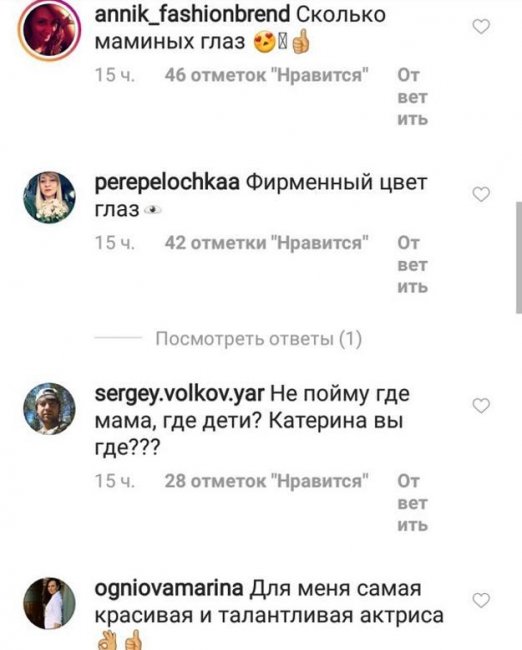Open annik_fashionbrend username link
This screenshot has height=650, width=522.
coord(192,15)
